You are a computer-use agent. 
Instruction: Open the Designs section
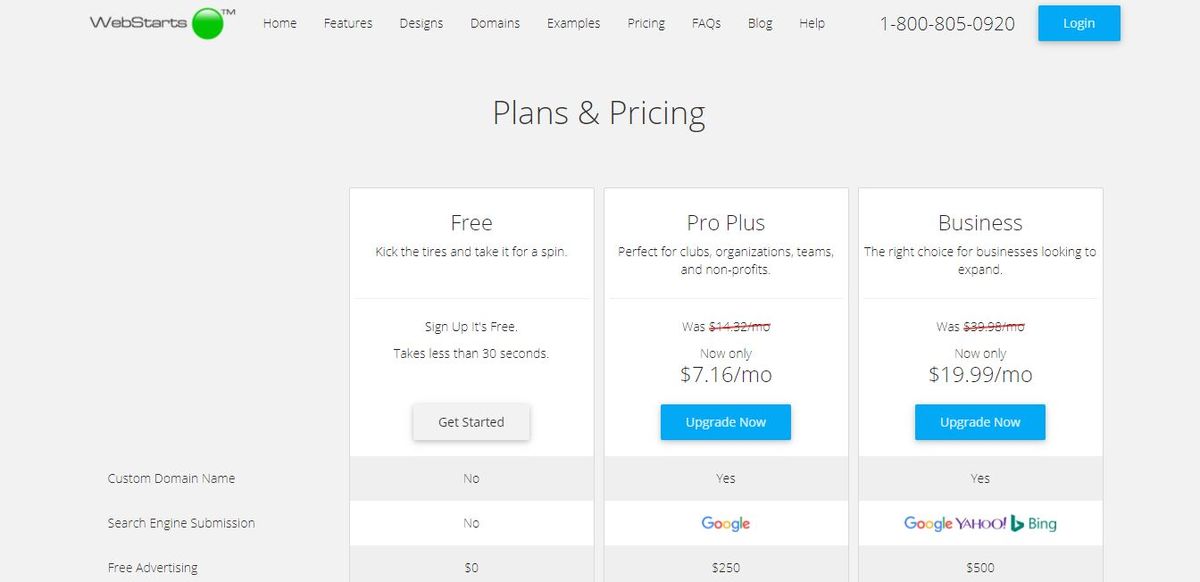[421, 23]
